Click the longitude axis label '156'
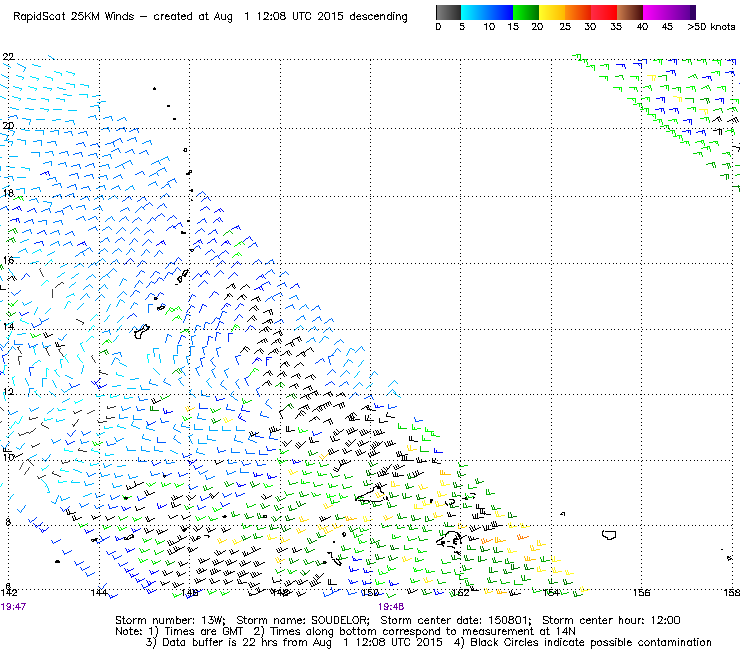This screenshot has height=650, width=740. pos(641,593)
